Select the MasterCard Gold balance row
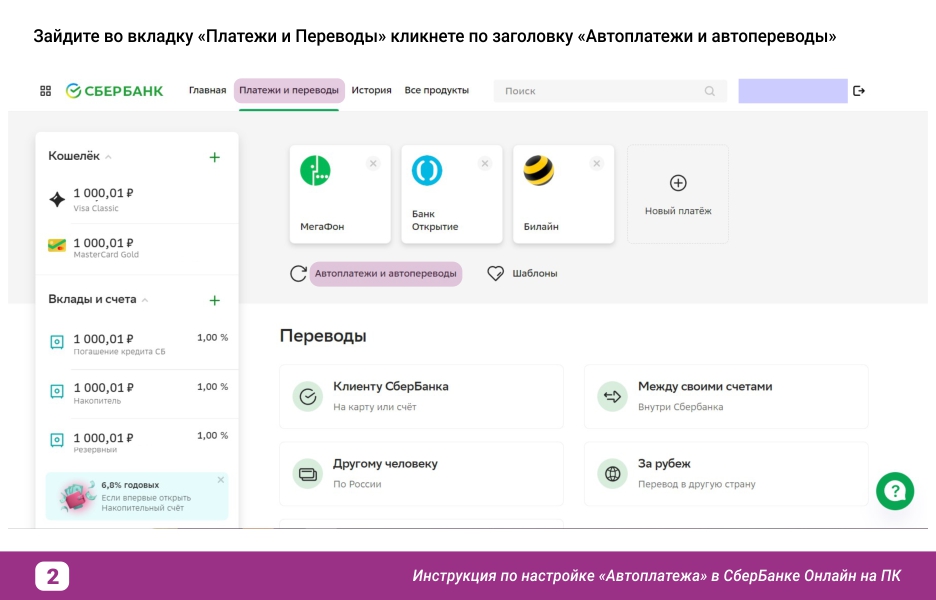 point(137,248)
